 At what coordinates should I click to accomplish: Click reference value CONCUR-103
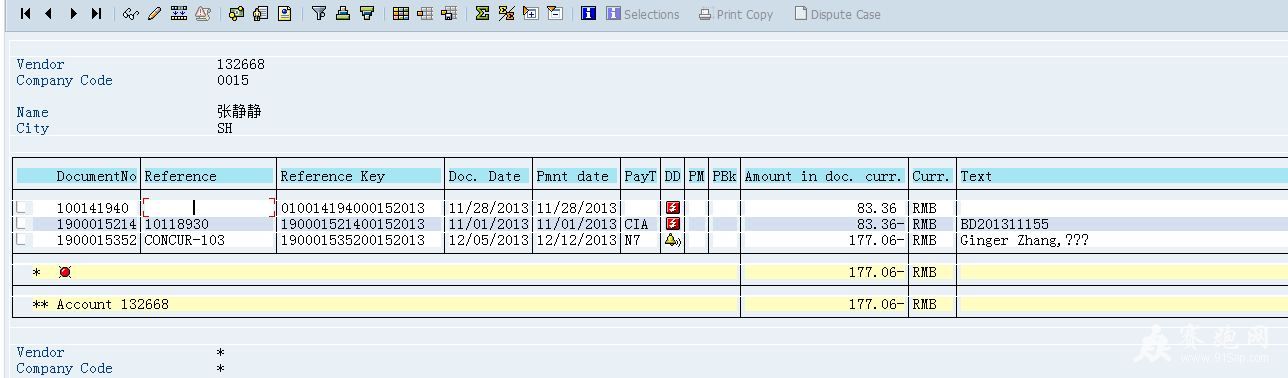[184, 240]
